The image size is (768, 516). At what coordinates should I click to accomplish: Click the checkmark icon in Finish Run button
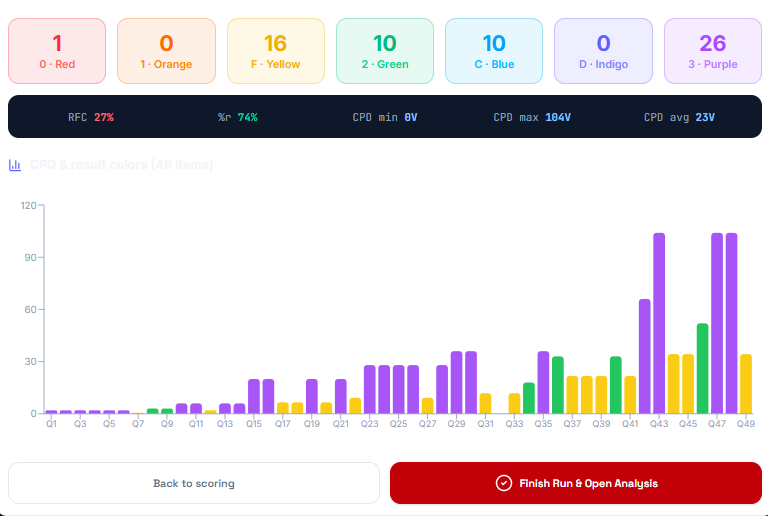tap(504, 483)
